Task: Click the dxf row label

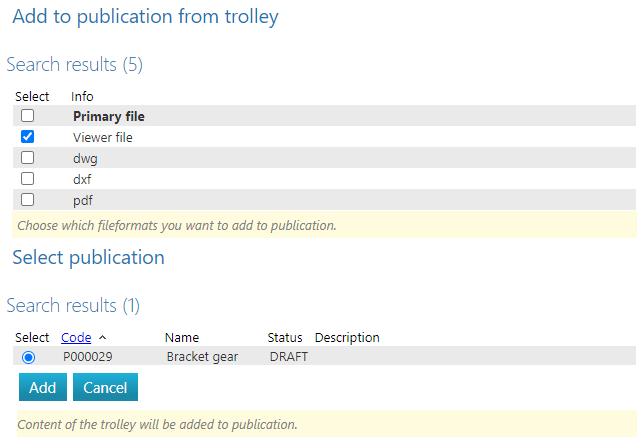Action: 83,179
